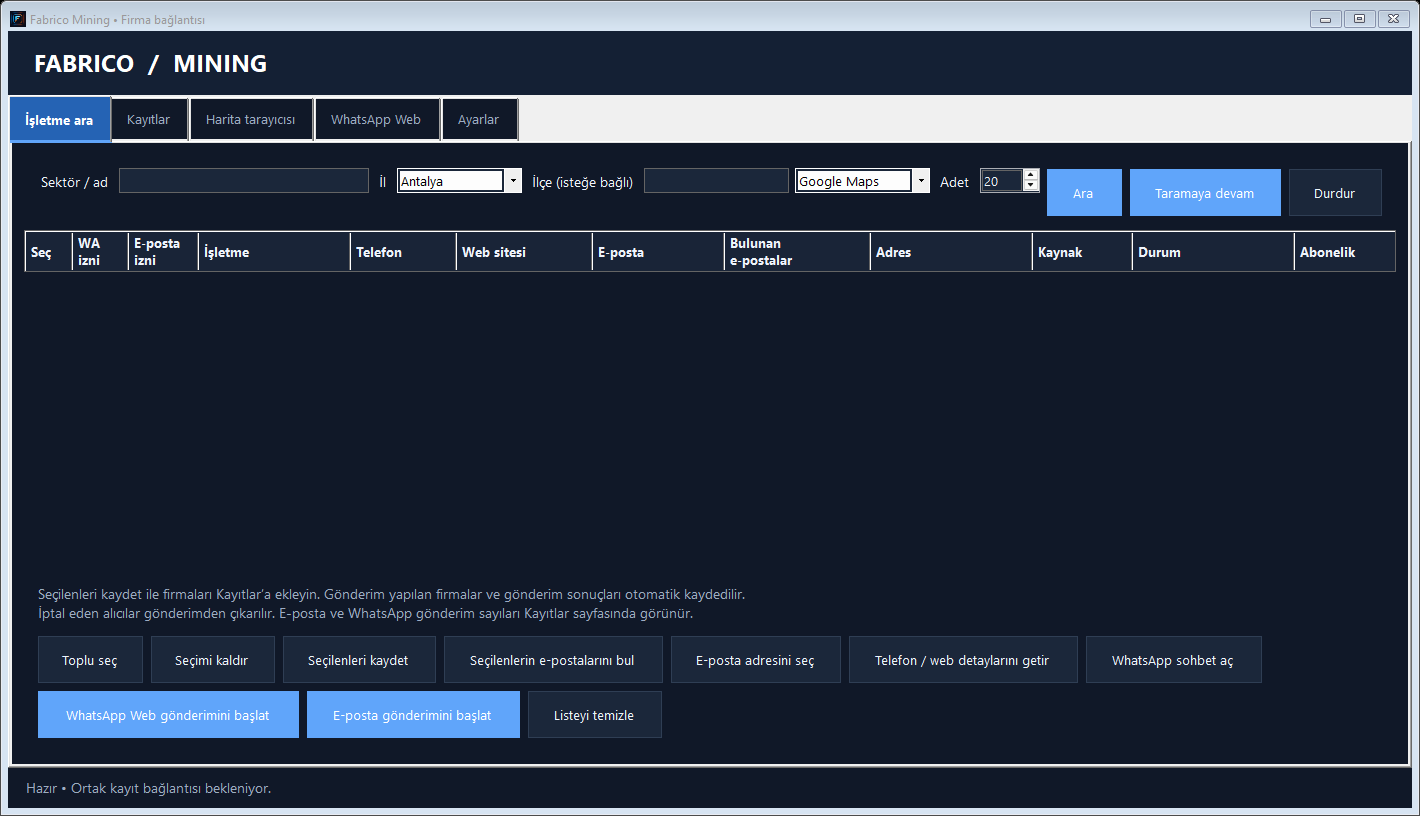Sort by the İşletme column header
The image size is (1420, 816).
[274, 252]
